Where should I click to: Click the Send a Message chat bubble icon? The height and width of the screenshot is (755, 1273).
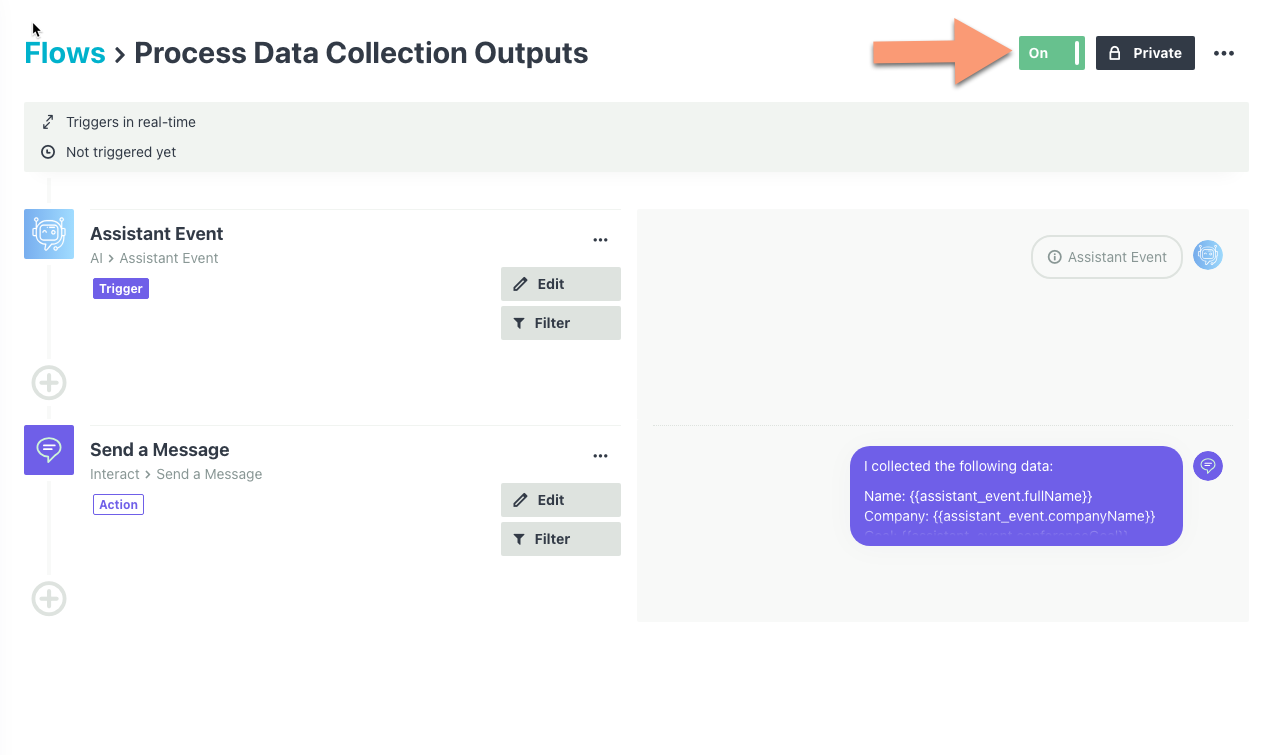click(x=48, y=449)
